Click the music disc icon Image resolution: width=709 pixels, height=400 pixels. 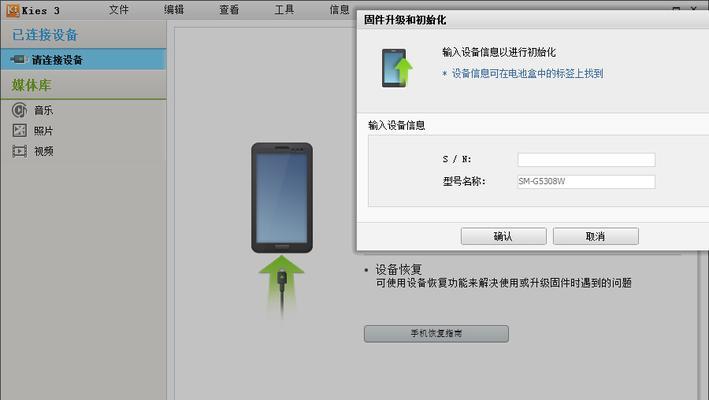(19, 110)
